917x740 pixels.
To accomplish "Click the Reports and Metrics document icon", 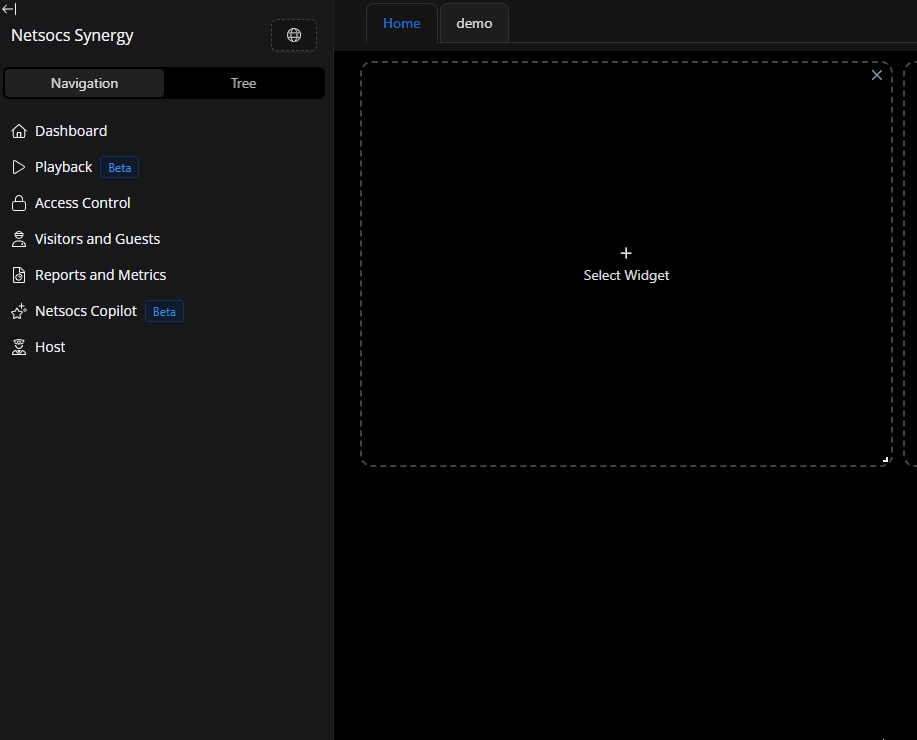I will pyautogui.click(x=18, y=275).
